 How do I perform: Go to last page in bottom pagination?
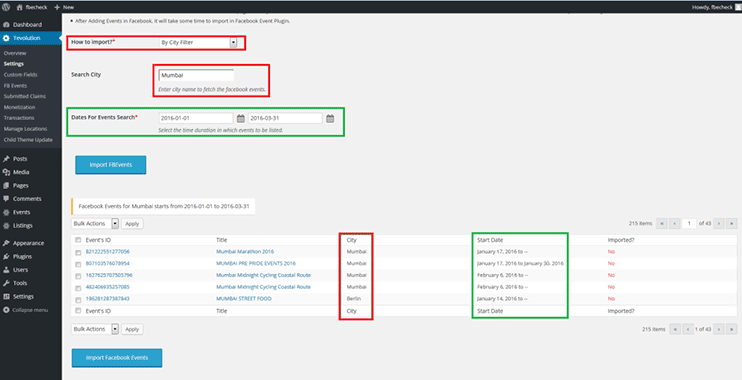(732, 329)
